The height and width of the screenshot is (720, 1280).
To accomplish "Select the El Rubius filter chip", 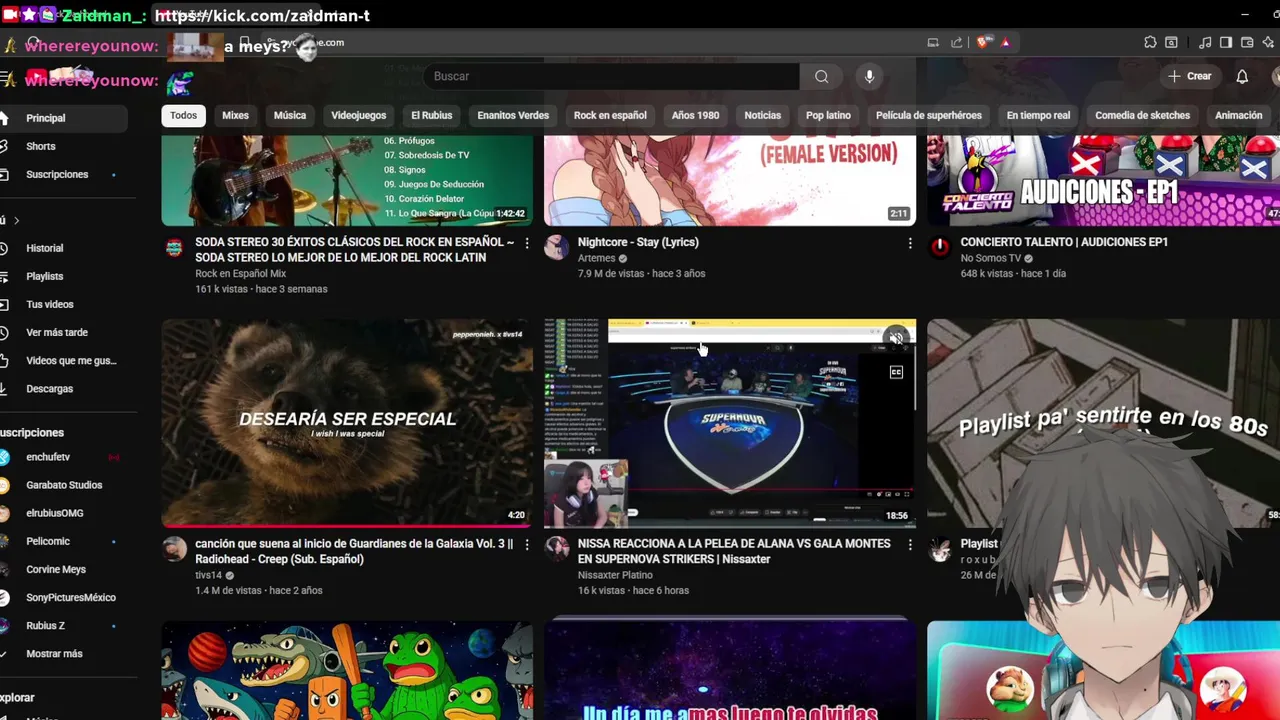I will (432, 115).
